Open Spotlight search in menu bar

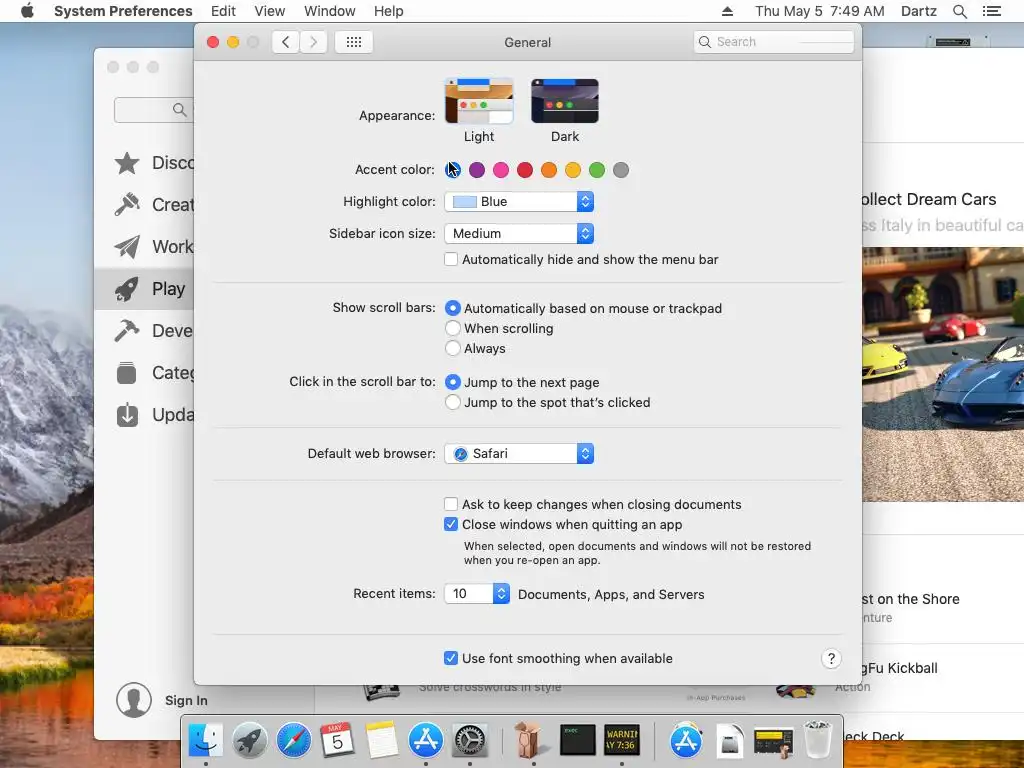959,11
